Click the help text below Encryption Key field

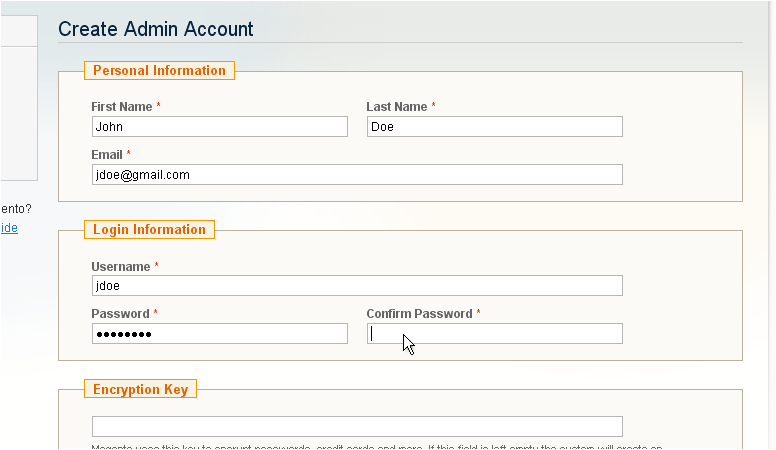point(376,446)
